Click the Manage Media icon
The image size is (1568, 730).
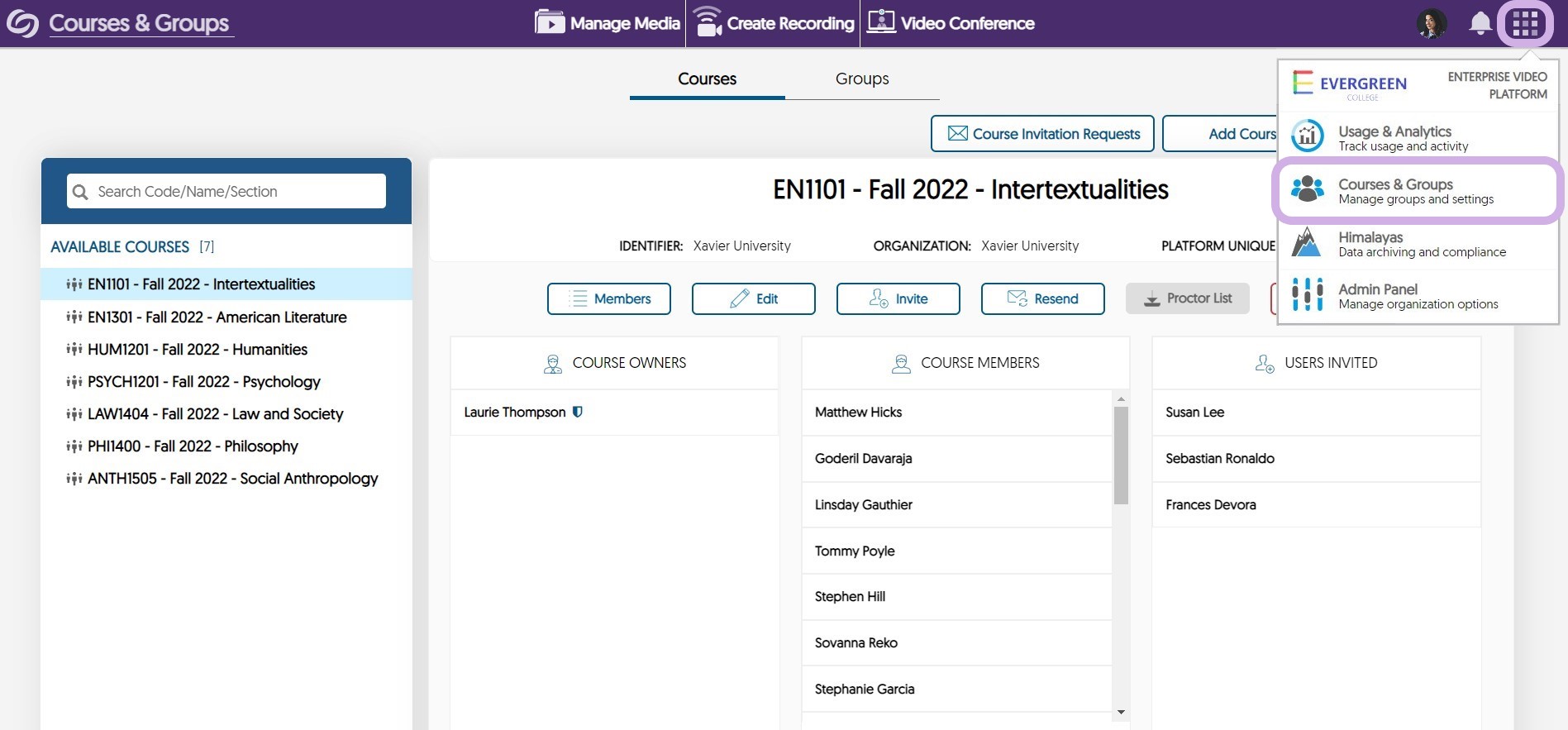pyautogui.click(x=550, y=22)
